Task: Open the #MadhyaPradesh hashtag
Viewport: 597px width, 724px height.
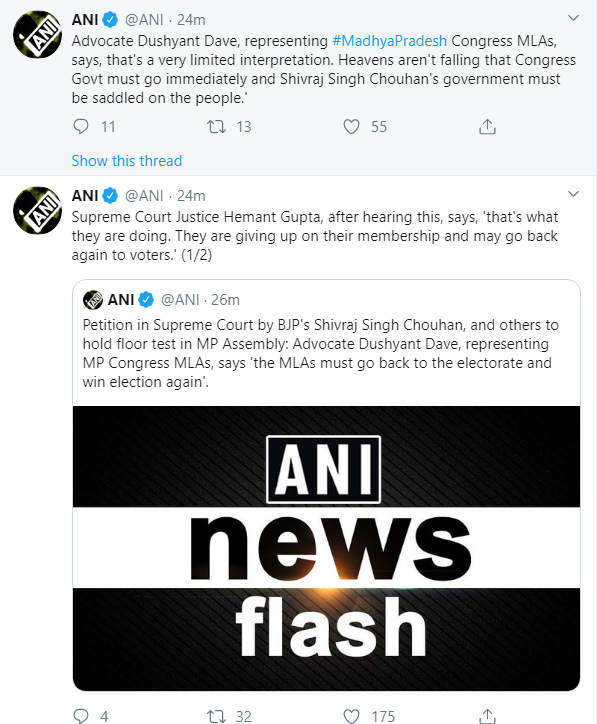Action: (x=389, y=41)
